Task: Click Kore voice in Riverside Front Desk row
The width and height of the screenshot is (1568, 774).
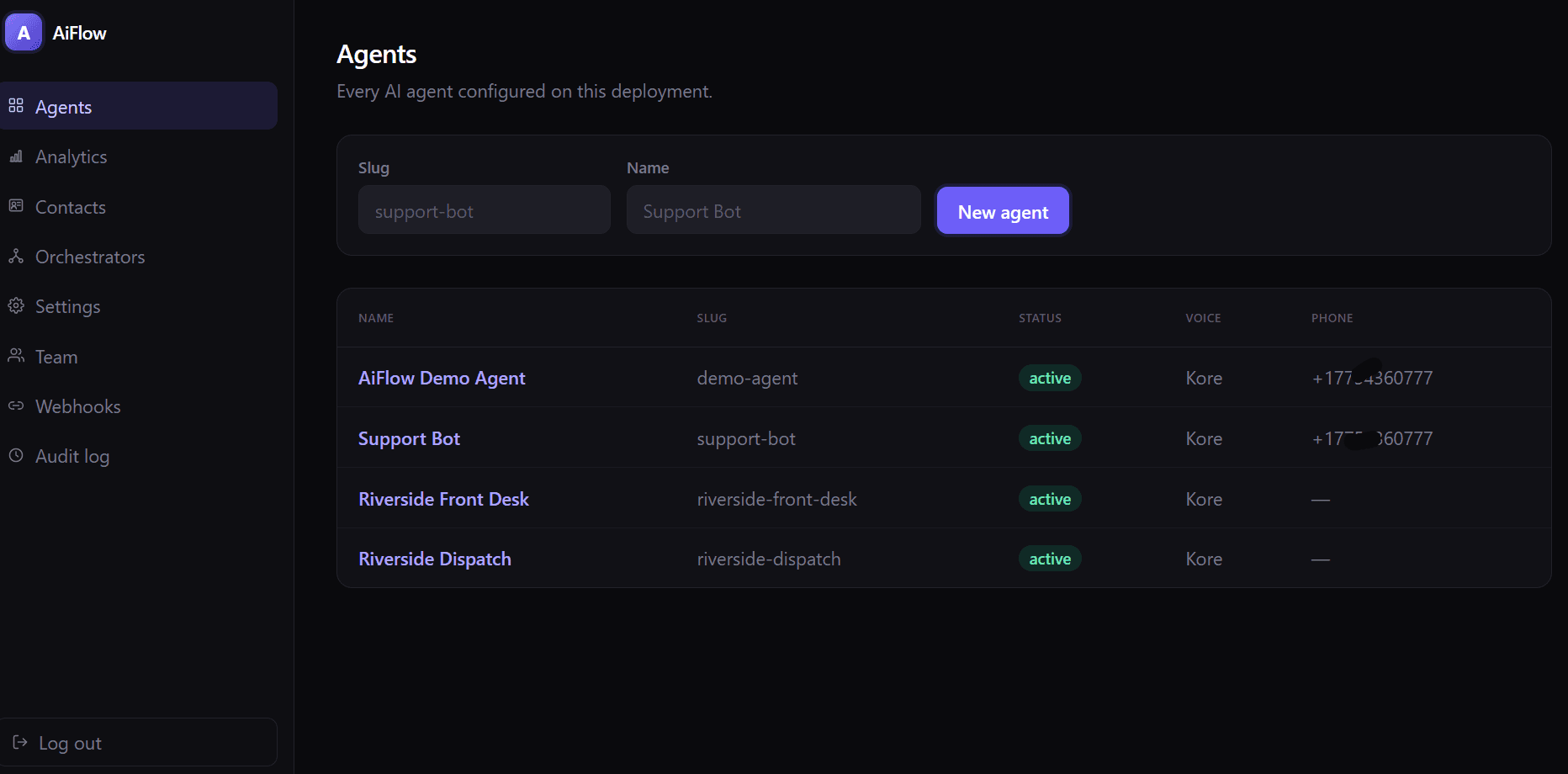Action: pyautogui.click(x=1204, y=499)
